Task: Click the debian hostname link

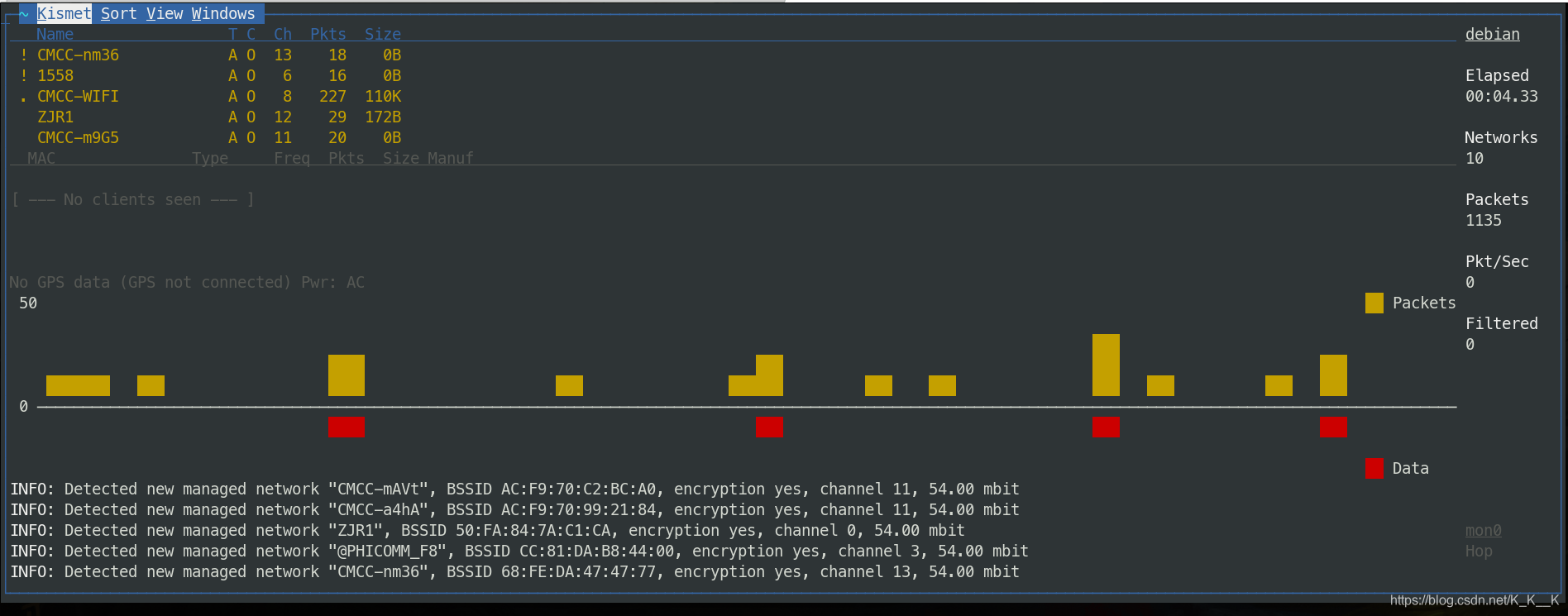Action: tap(1493, 34)
